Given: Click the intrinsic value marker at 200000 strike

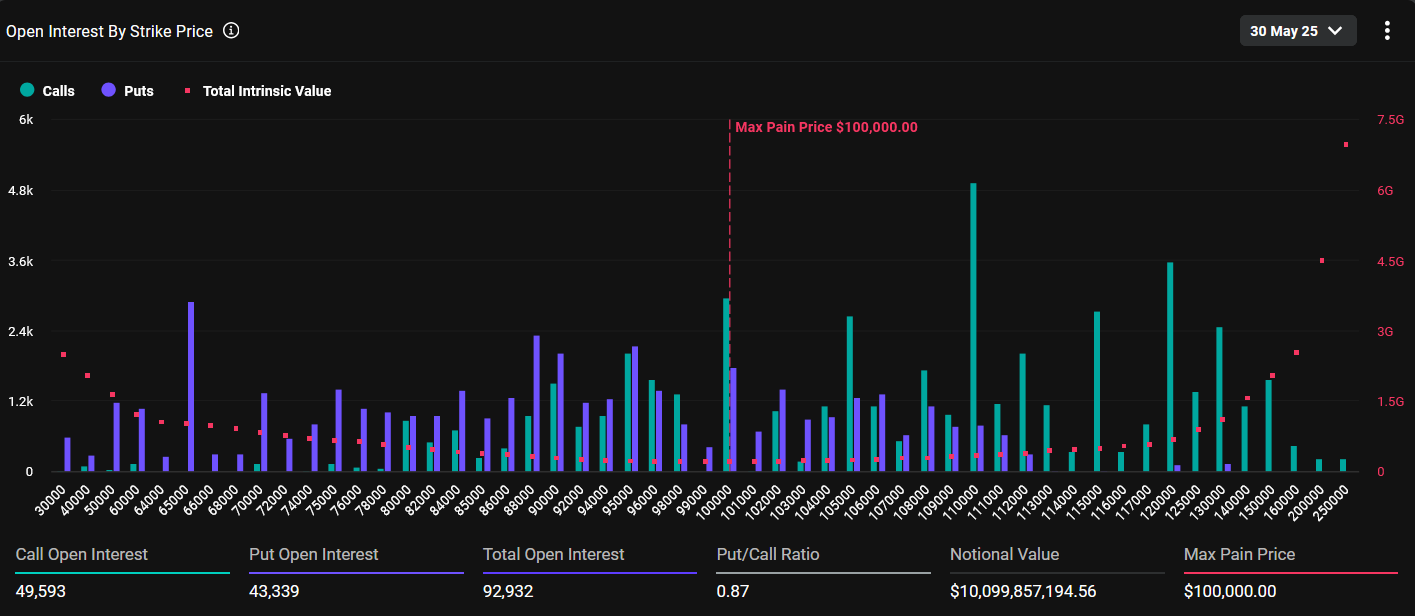Looking at the screenshot, I should click(1322, 261).
